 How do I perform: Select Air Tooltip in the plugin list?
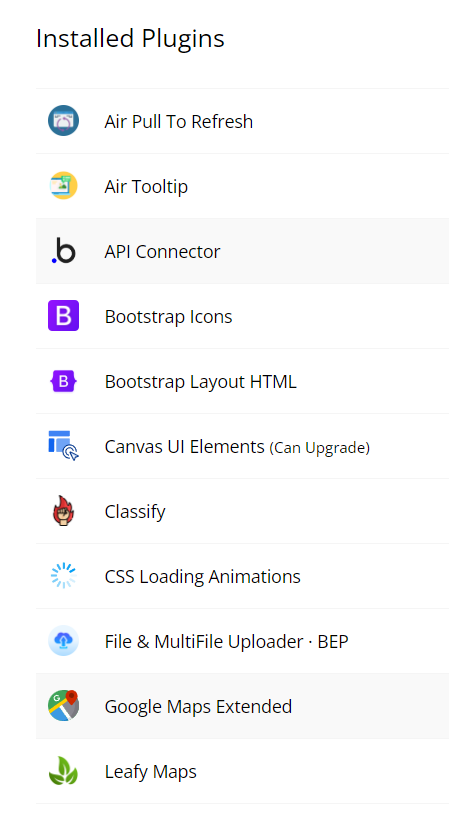(x=146, y=187)
